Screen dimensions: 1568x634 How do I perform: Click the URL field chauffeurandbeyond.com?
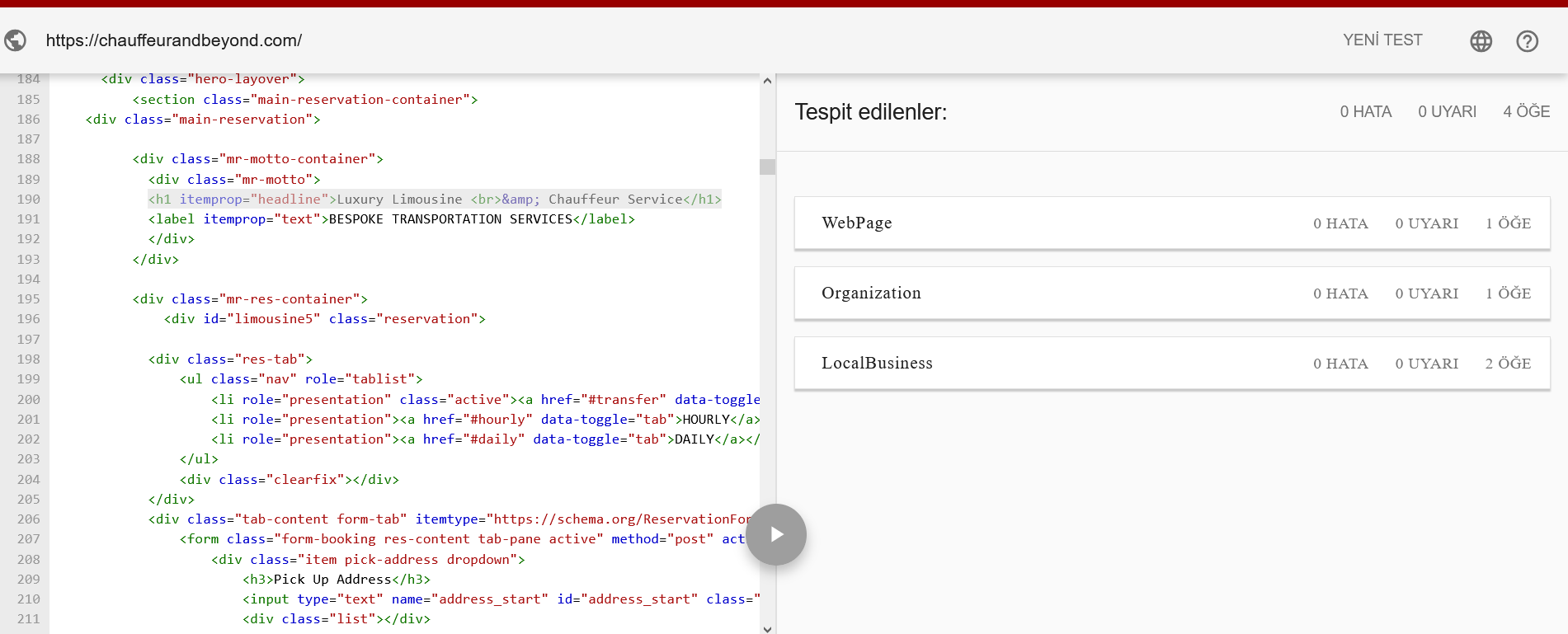(x=174, y=40)
